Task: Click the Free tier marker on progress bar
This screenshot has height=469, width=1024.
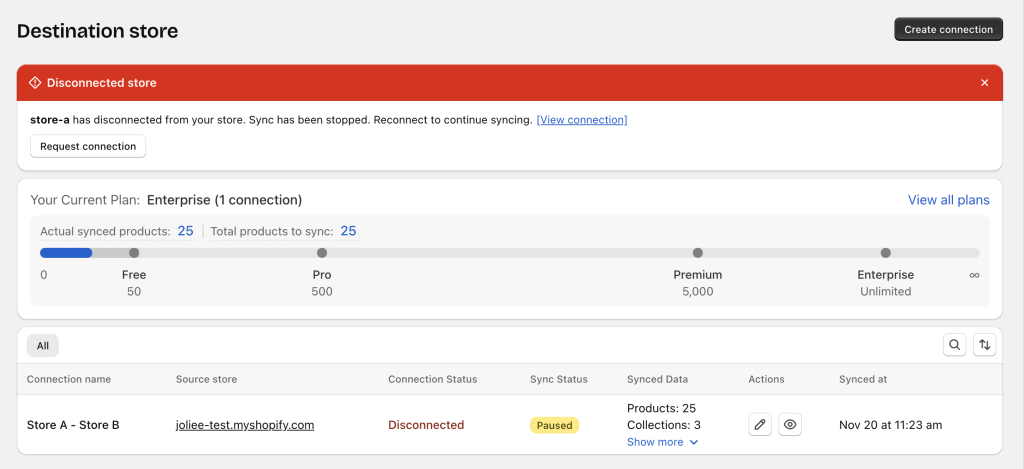Action: click(134, 253)
